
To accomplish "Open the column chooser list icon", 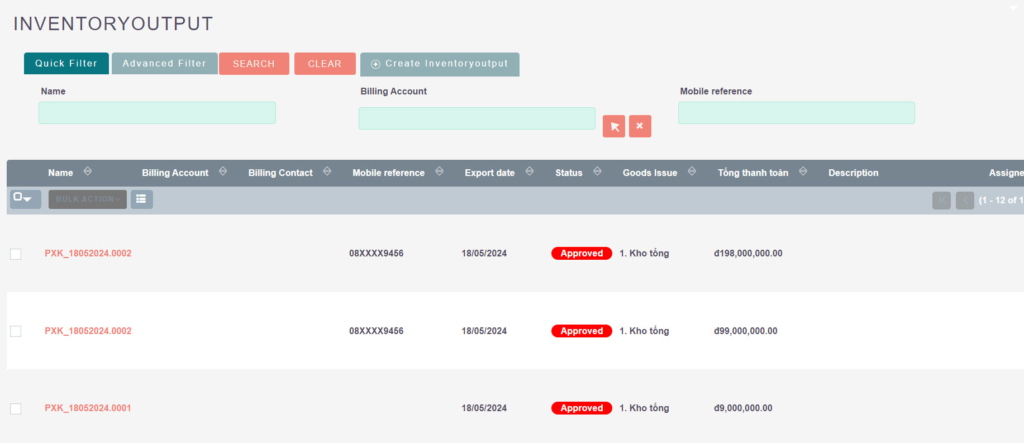I will point(142,199).
